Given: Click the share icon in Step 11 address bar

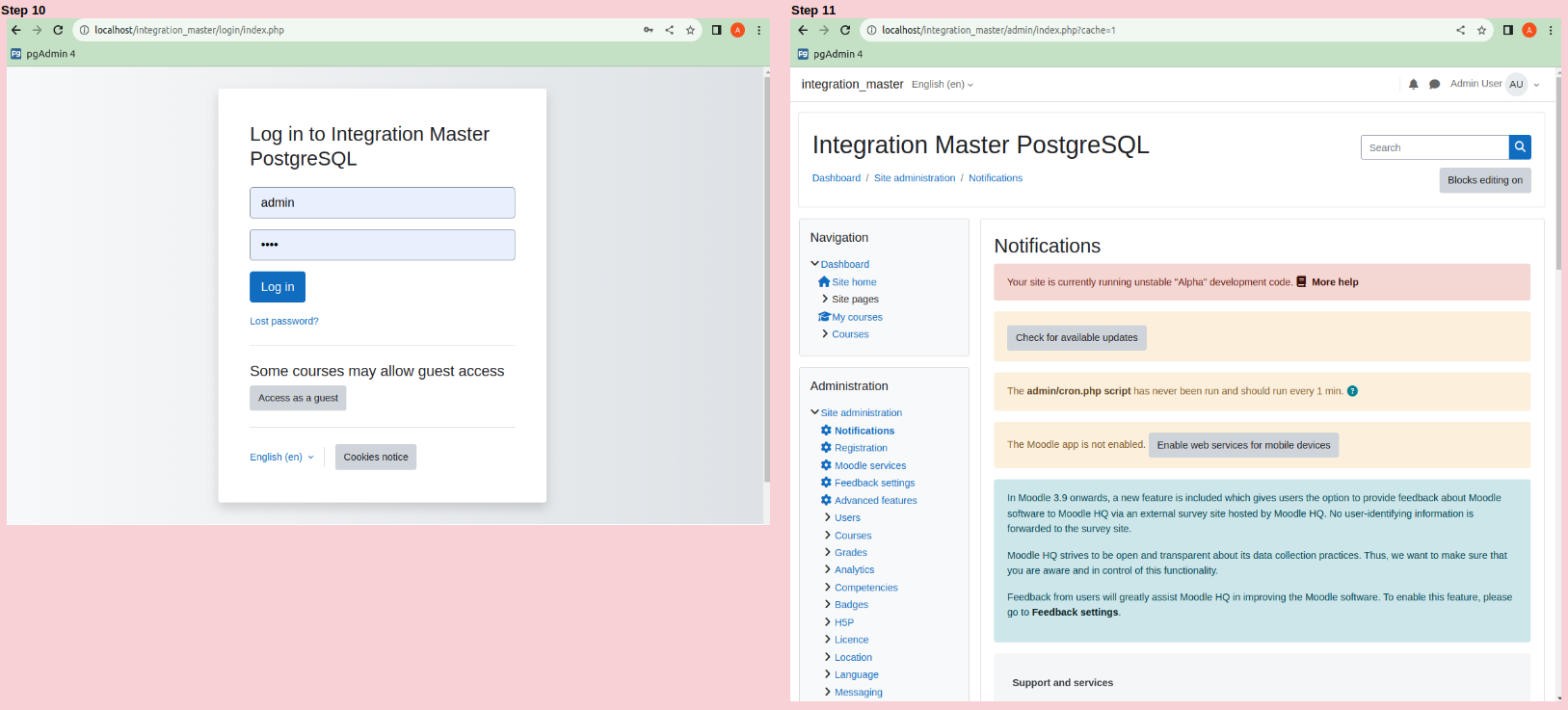Looking at the screenshot, I should (1460, 30).
